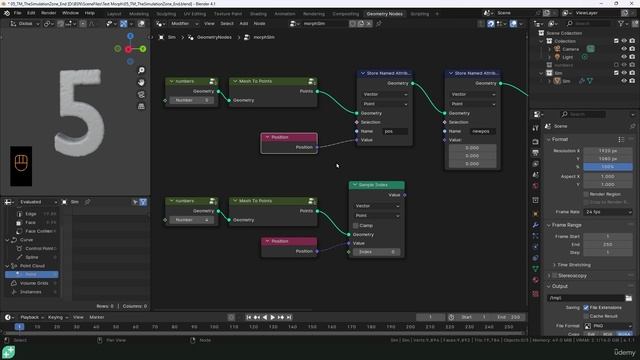Enable the Stereoscopy checkbox
640x360 pixels.
(555, 276)
